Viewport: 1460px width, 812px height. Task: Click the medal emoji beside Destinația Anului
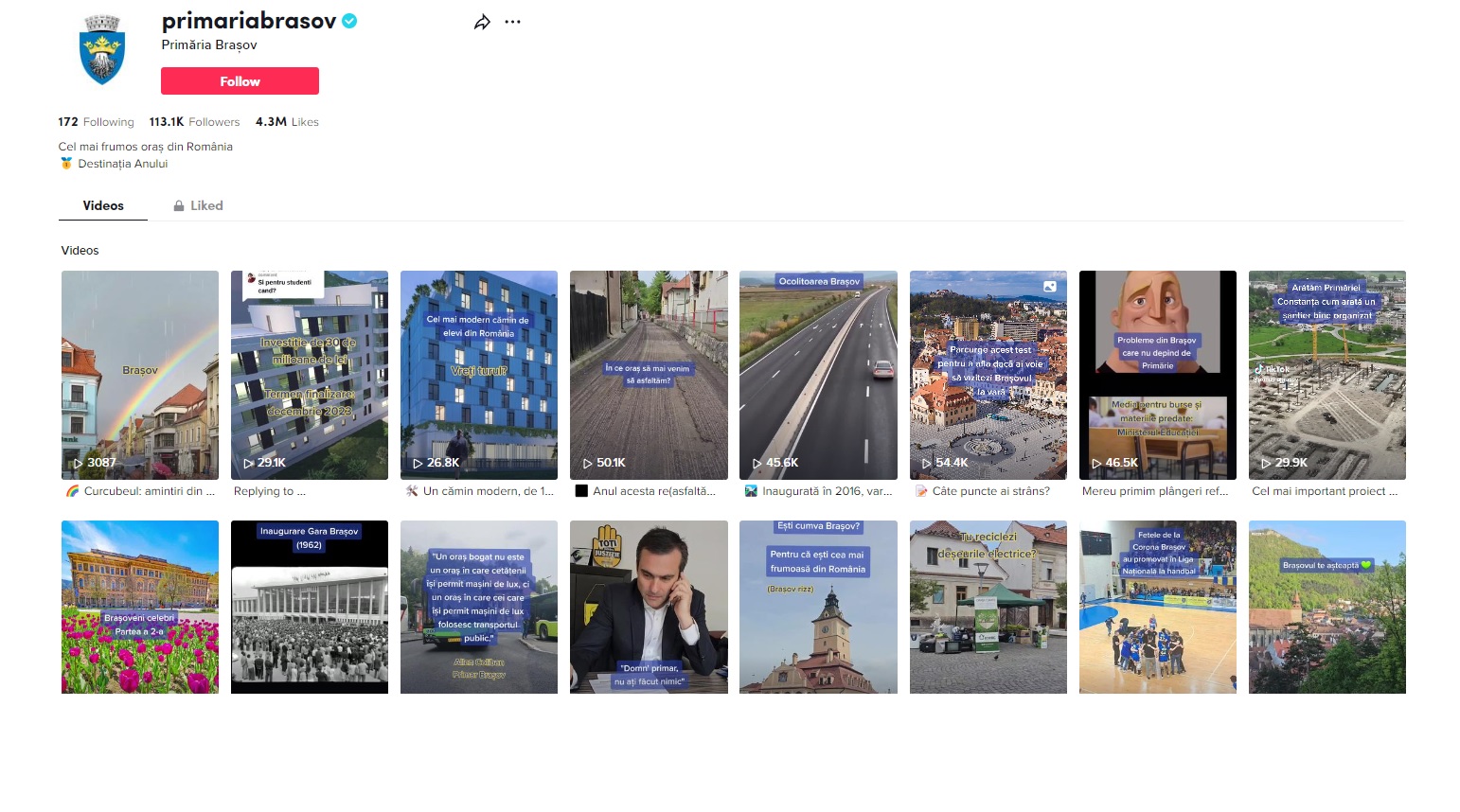[x=66, y=164]
